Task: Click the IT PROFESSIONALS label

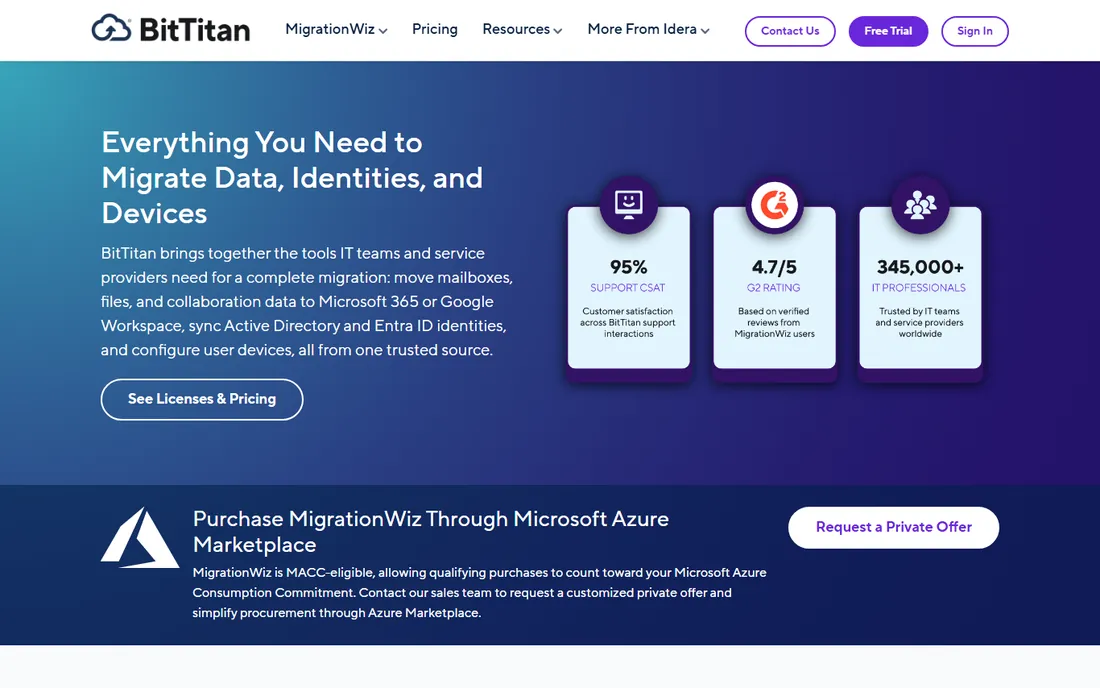Action: [x=919, y=288]
